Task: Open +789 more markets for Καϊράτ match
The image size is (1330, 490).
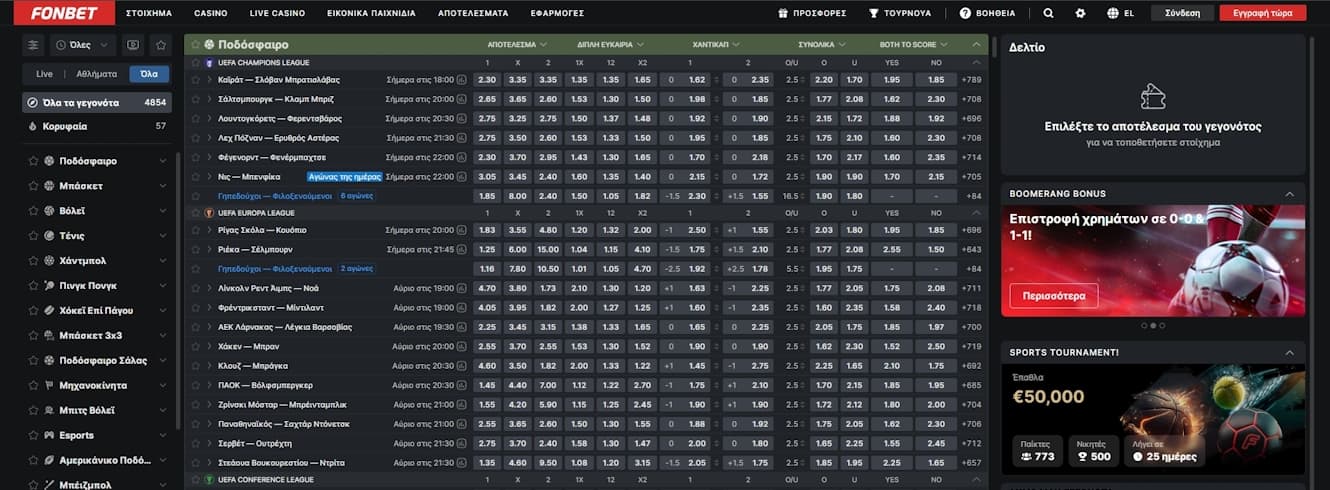Action: tap(971, 80)
